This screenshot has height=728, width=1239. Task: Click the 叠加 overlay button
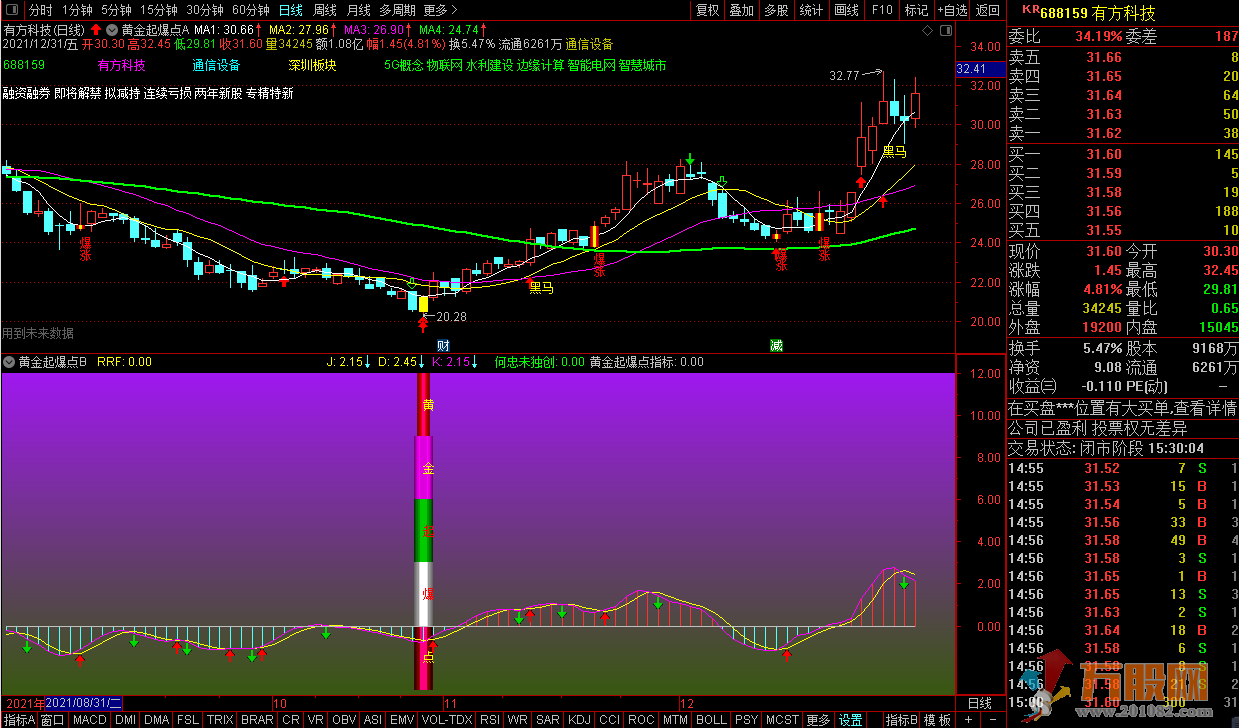741,10
